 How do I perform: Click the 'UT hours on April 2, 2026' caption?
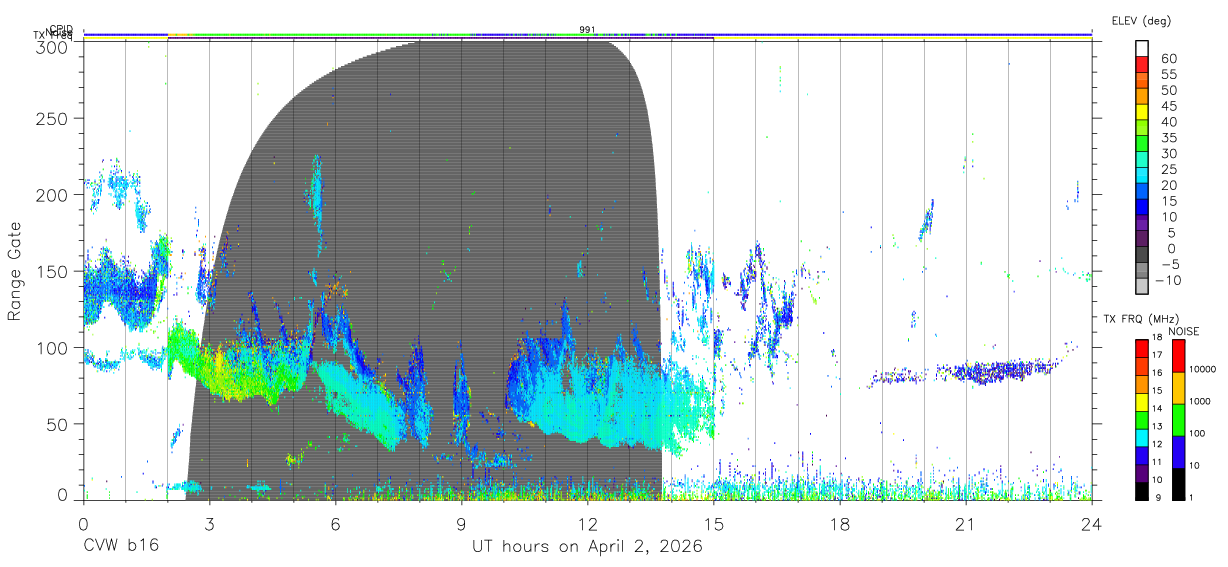(587, 547)
